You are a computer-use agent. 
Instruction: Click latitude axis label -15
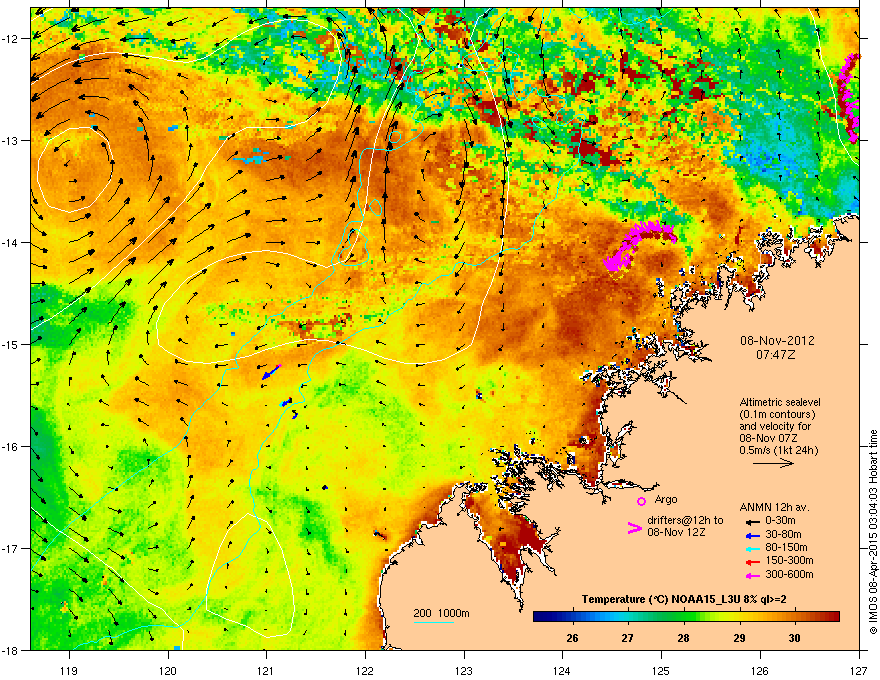[11, 344]
